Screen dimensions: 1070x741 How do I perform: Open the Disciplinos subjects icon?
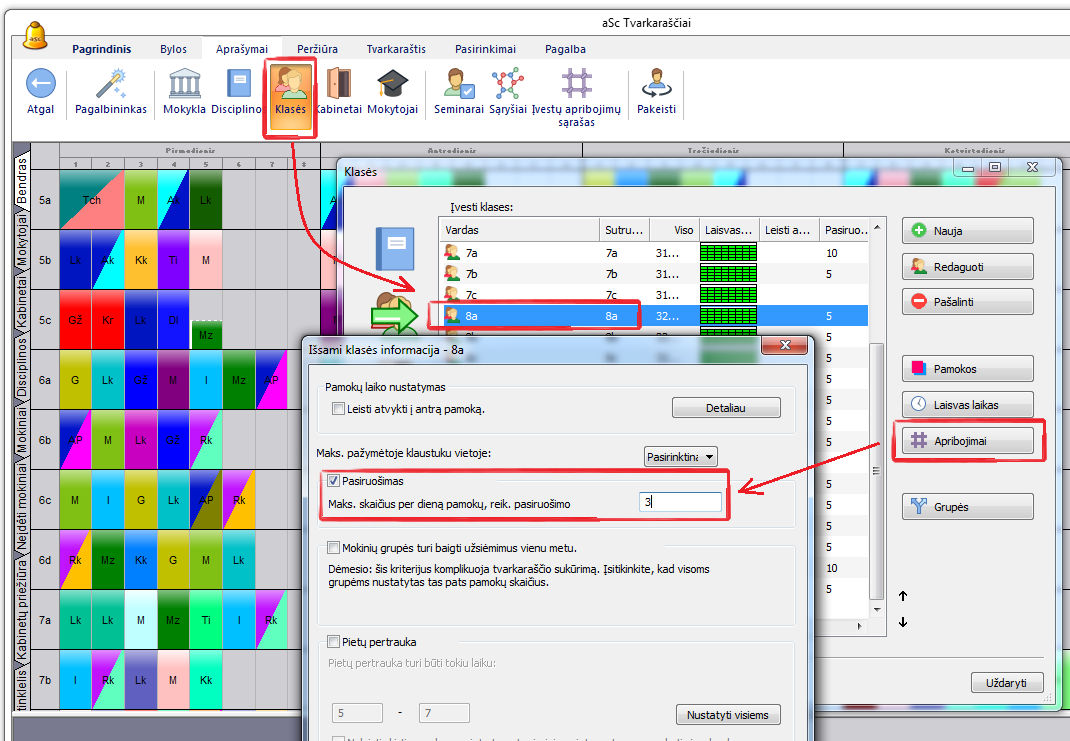237,84
